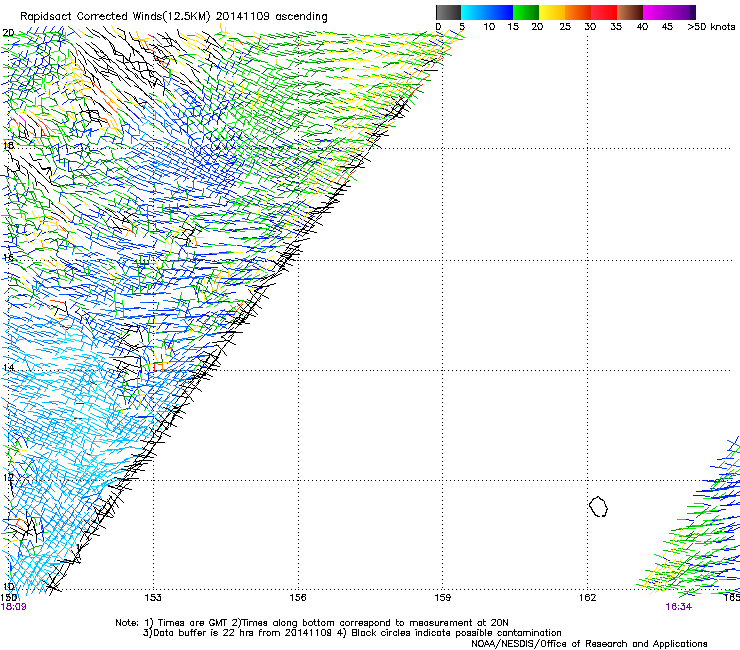Click the '>50 knots' legend label
This screenshot has width=740, height=650.
(711, 27)
